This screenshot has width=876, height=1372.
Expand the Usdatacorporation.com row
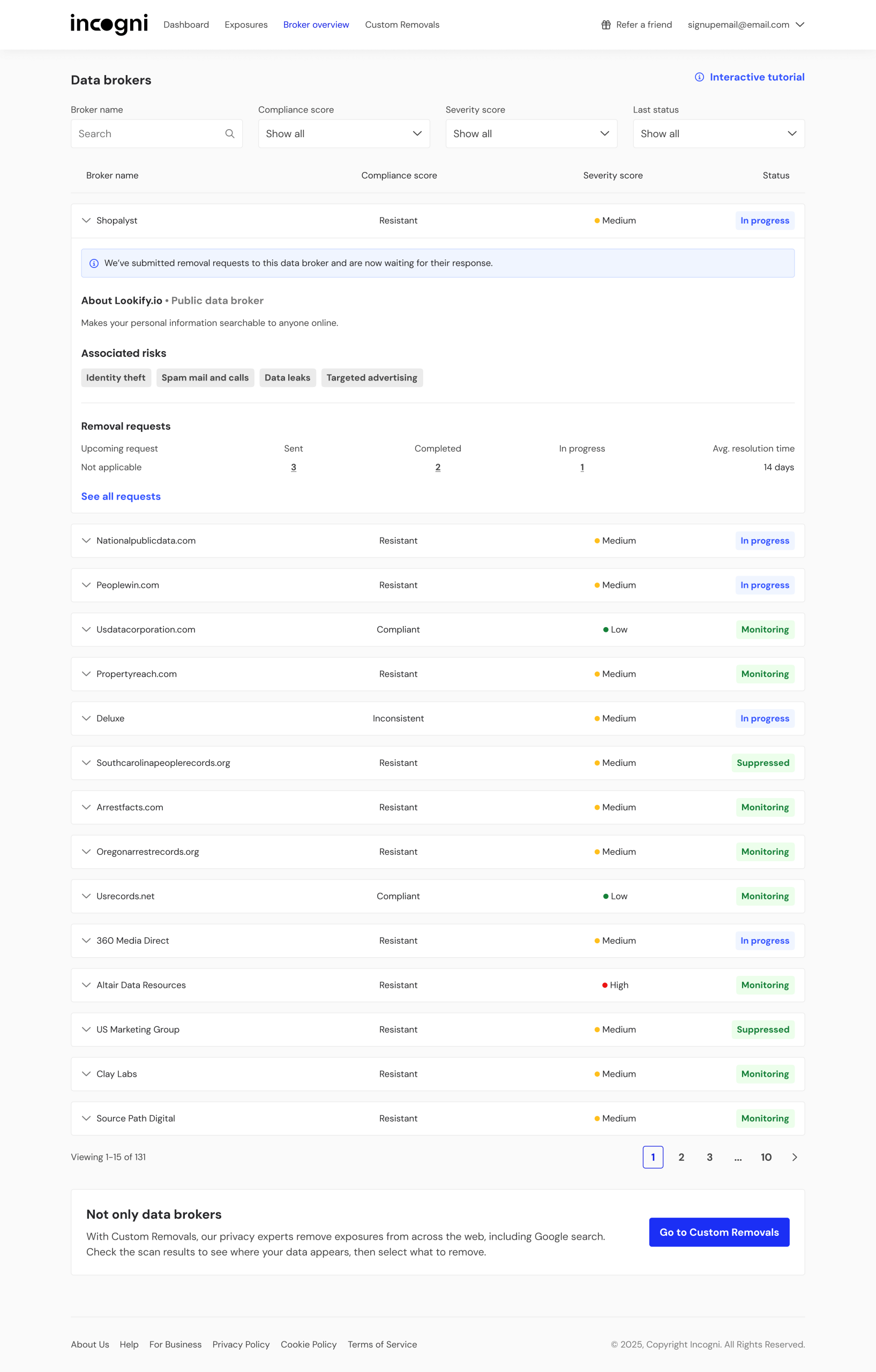(x=86, y=630)
